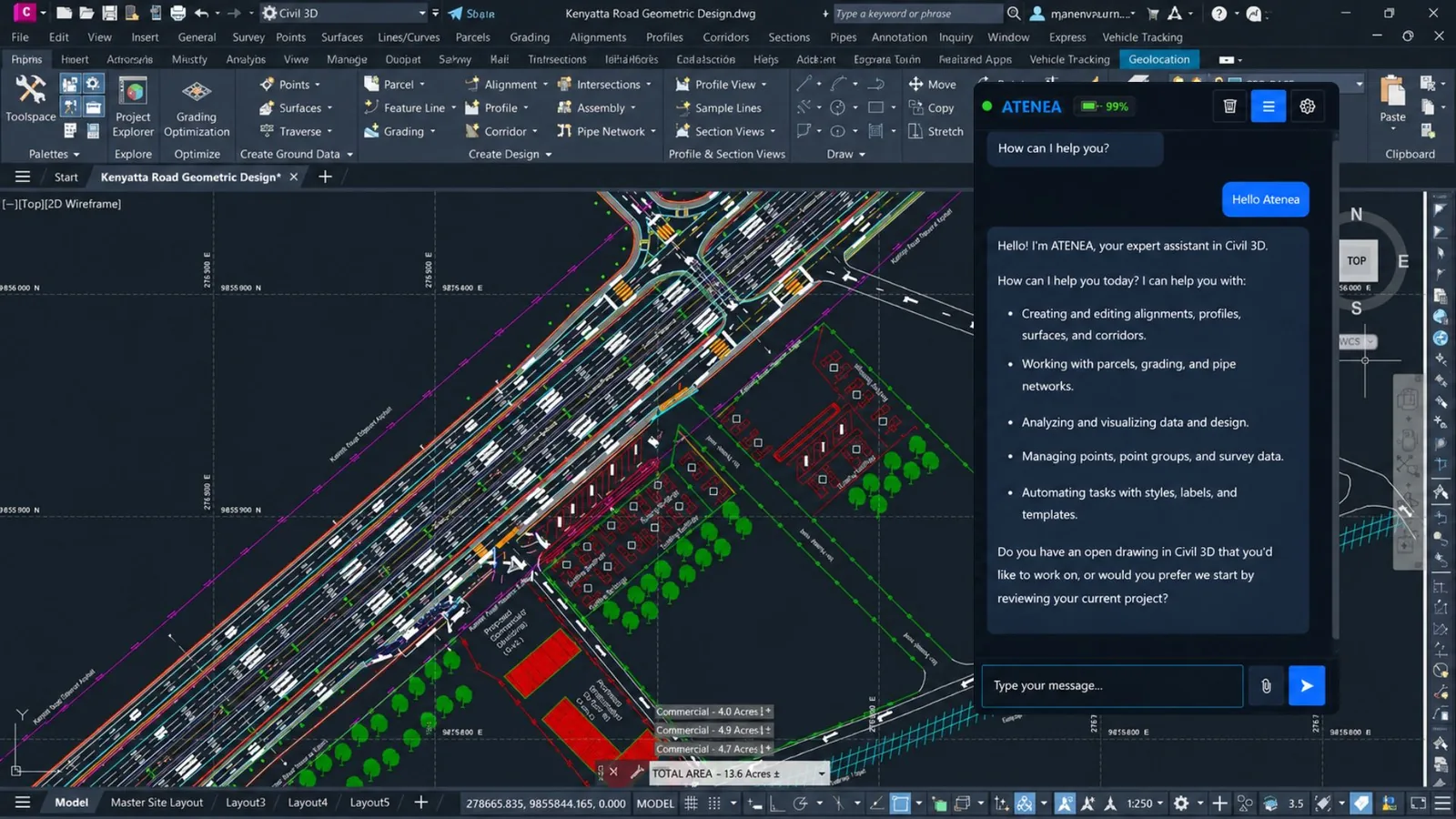Open the Alignments menu
Viewport: 1456px width, 819px height.
tap(598, 37)
